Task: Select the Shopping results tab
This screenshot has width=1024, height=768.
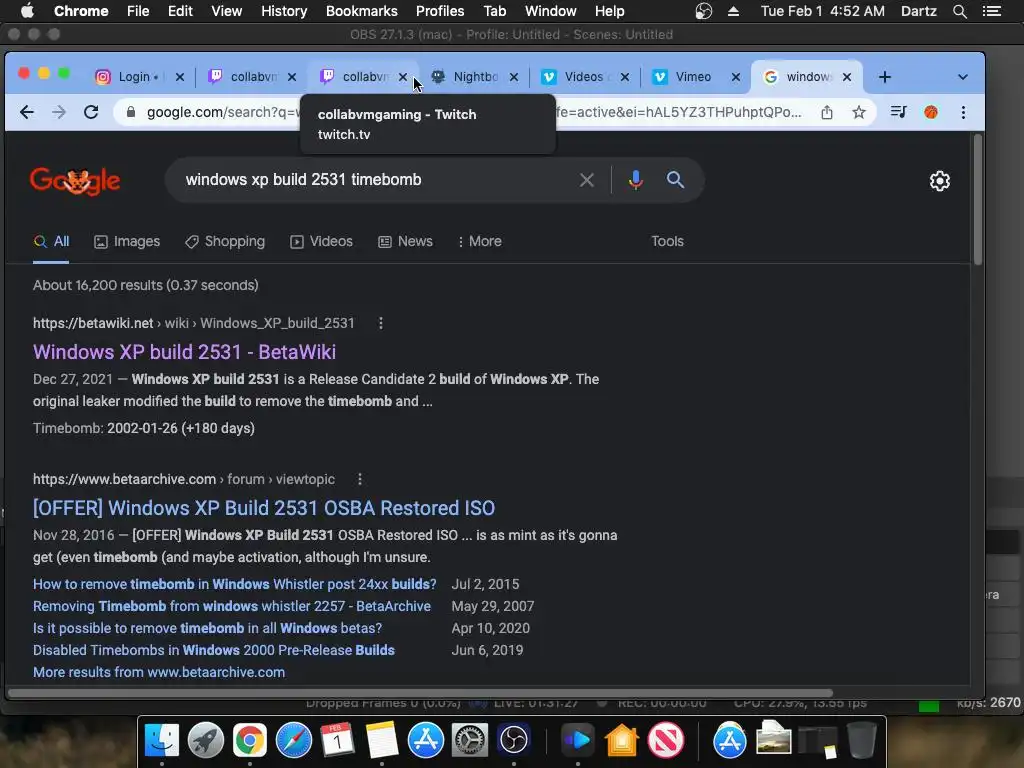Action: tap(225, 242)
